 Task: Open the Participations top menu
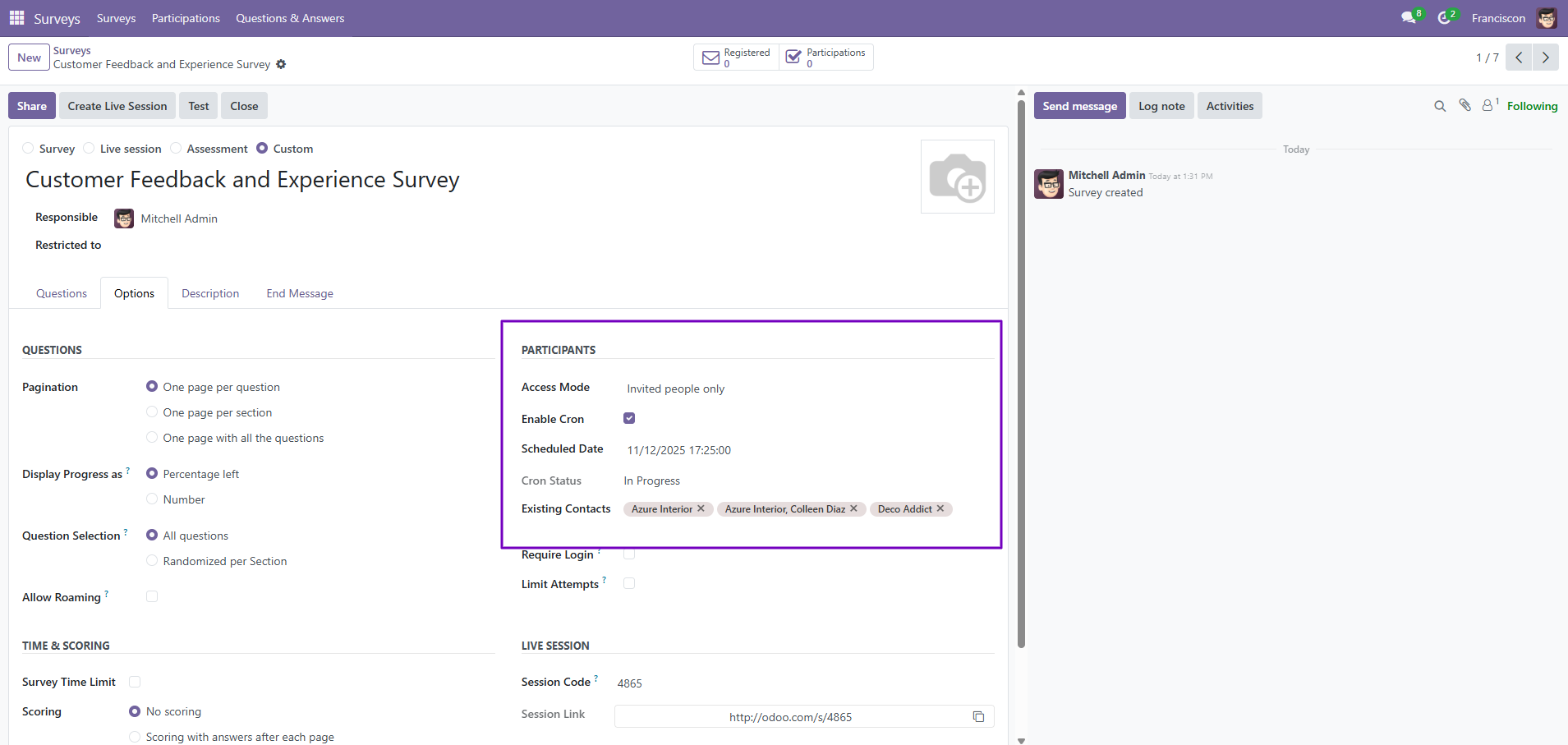click(186, 18)
